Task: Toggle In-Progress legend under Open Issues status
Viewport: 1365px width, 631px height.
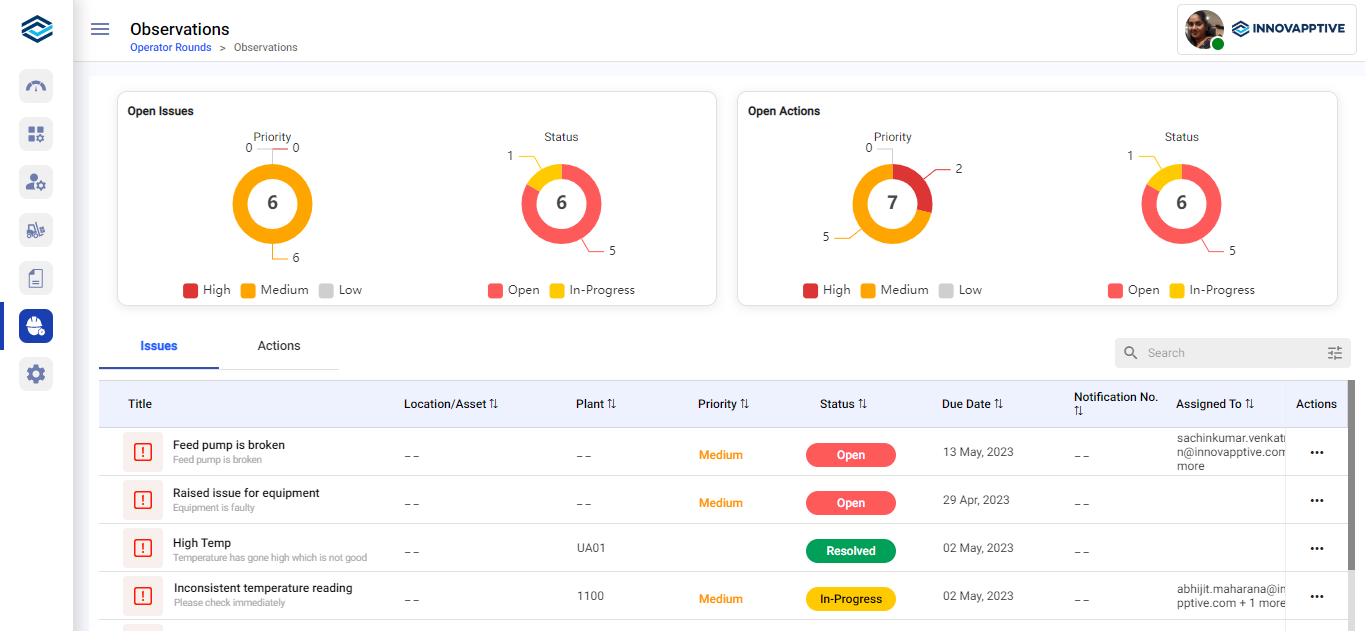Action: (593, 290)
